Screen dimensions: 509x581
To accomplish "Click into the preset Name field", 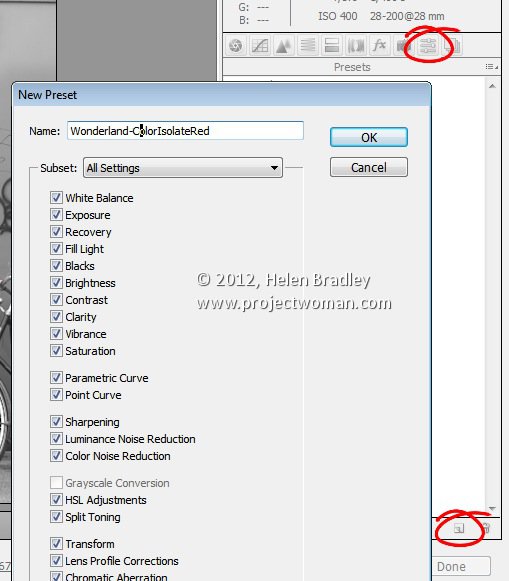I will (185, 131).
